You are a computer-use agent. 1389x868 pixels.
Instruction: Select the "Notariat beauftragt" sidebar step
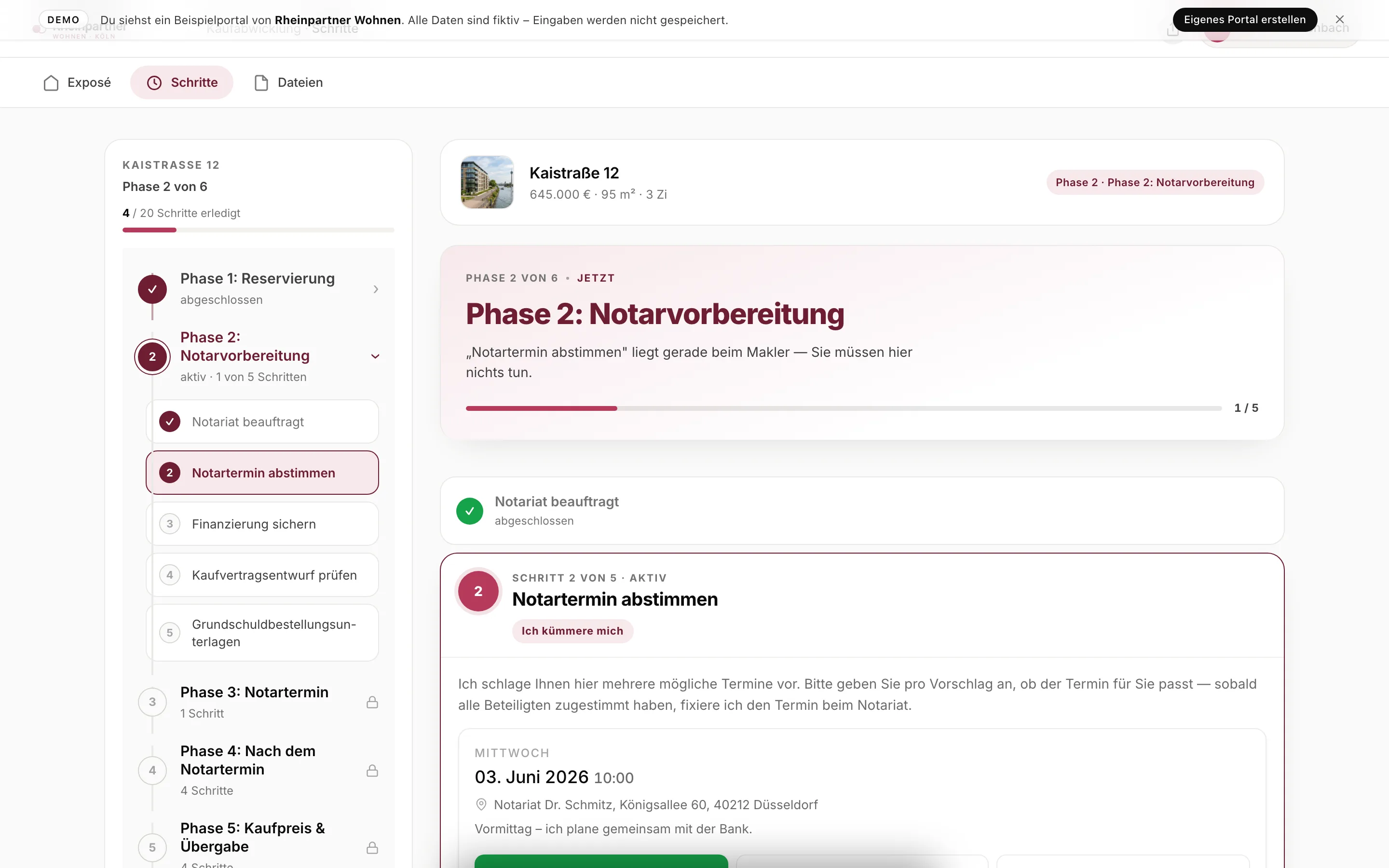click(x=262, y=422)
